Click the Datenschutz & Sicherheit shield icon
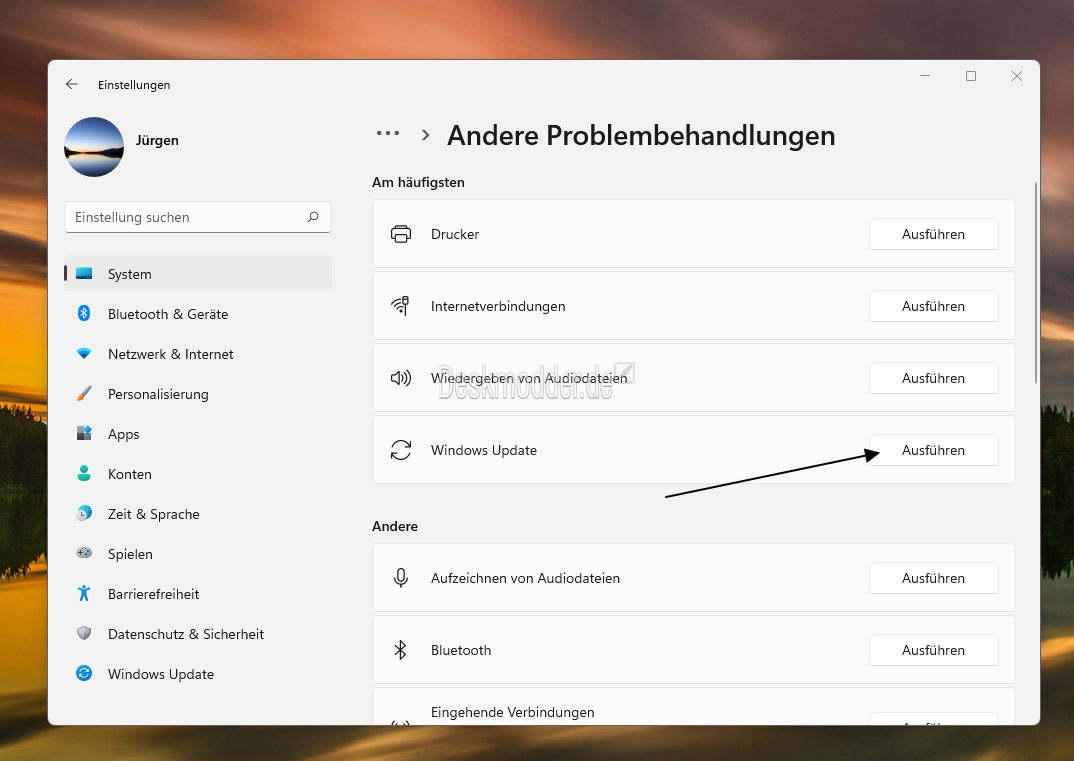The height and width of the screenshot is (761, 1074). [x=84, y=634]
